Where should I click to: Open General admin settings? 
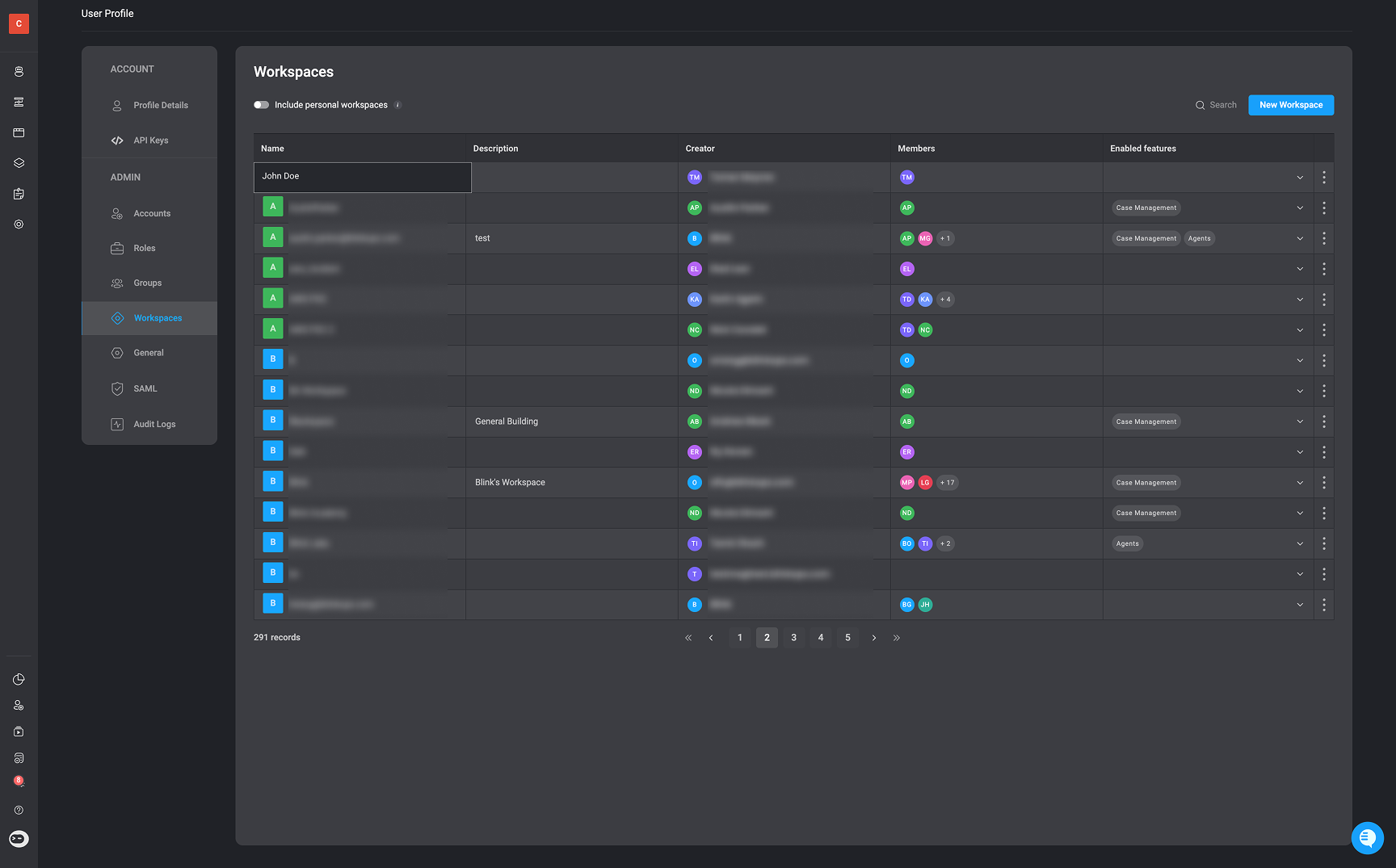tap(149, 353)
